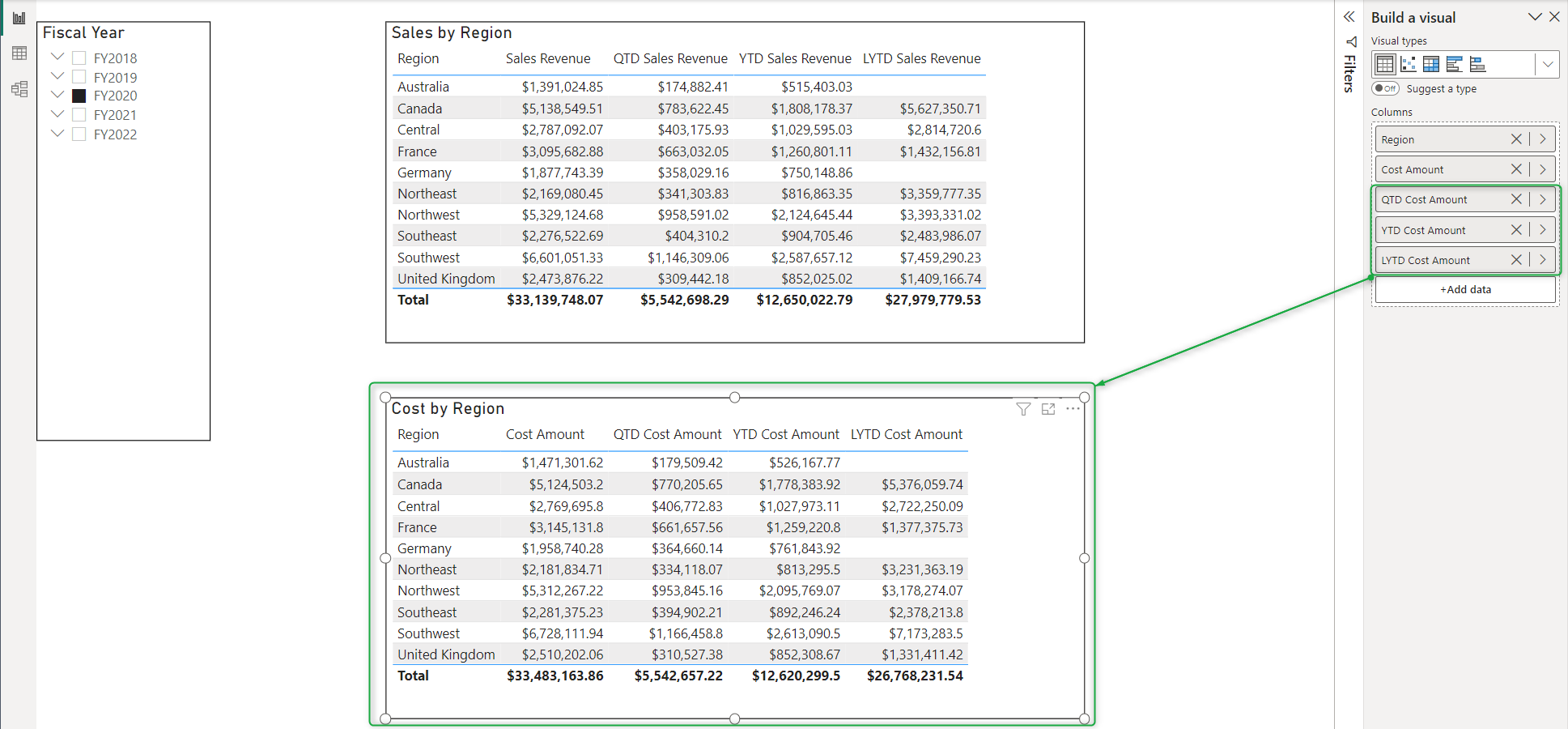Check the FY2018 checkbox
Screen dimensions: 1568x729
click(x=79, y=58)
